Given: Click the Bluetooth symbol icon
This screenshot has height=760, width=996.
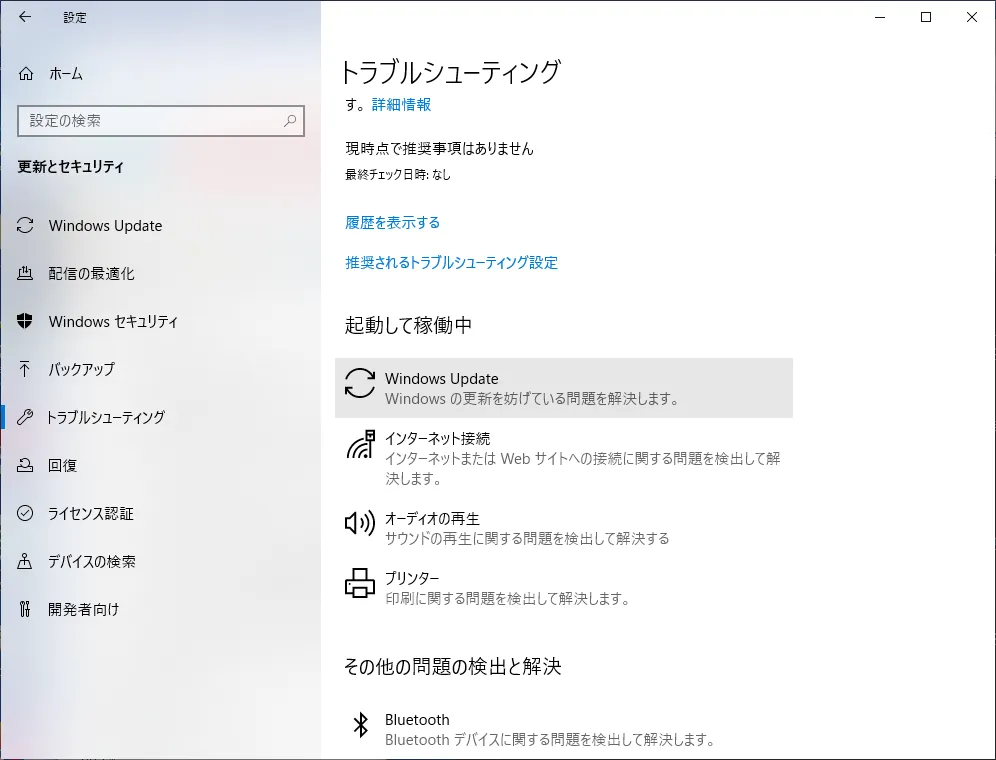Looking at the screenshot, I should (x=360, y=724).
